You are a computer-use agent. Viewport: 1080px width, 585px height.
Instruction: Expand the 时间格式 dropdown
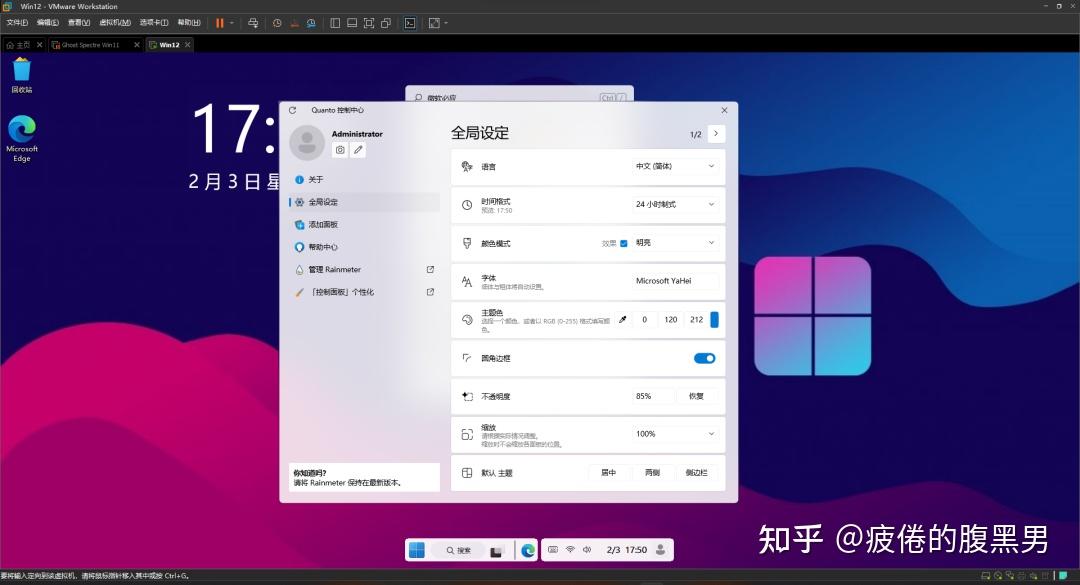pos(674,205)
